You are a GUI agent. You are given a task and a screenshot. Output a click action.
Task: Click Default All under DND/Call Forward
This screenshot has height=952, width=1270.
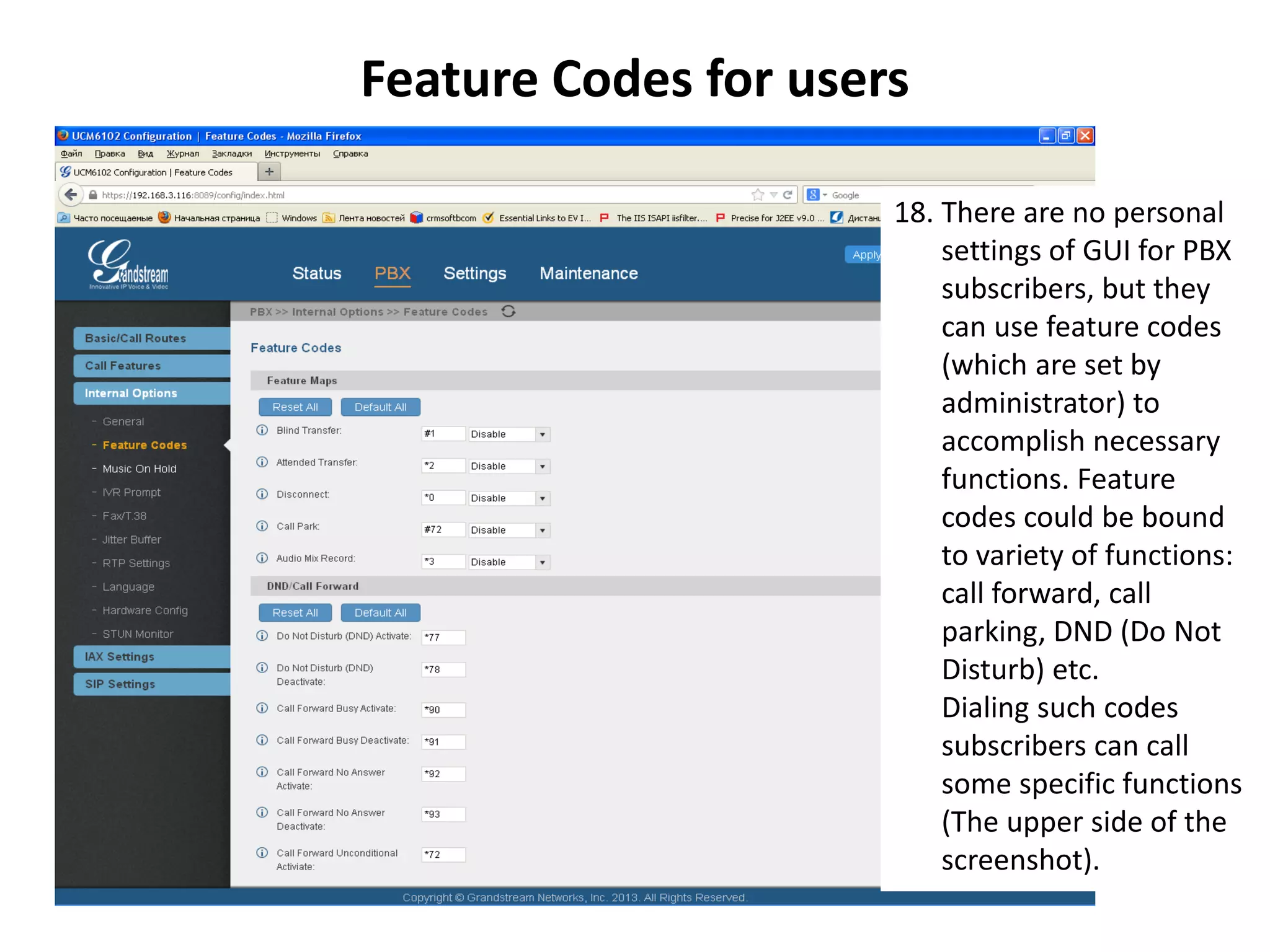(381, 612)
